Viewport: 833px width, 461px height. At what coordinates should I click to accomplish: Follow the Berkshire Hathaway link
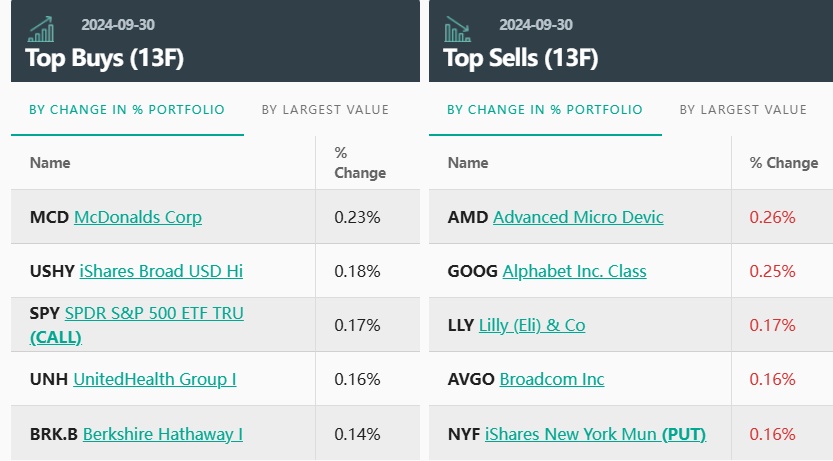pyautogui.click(x=163, y=434)
